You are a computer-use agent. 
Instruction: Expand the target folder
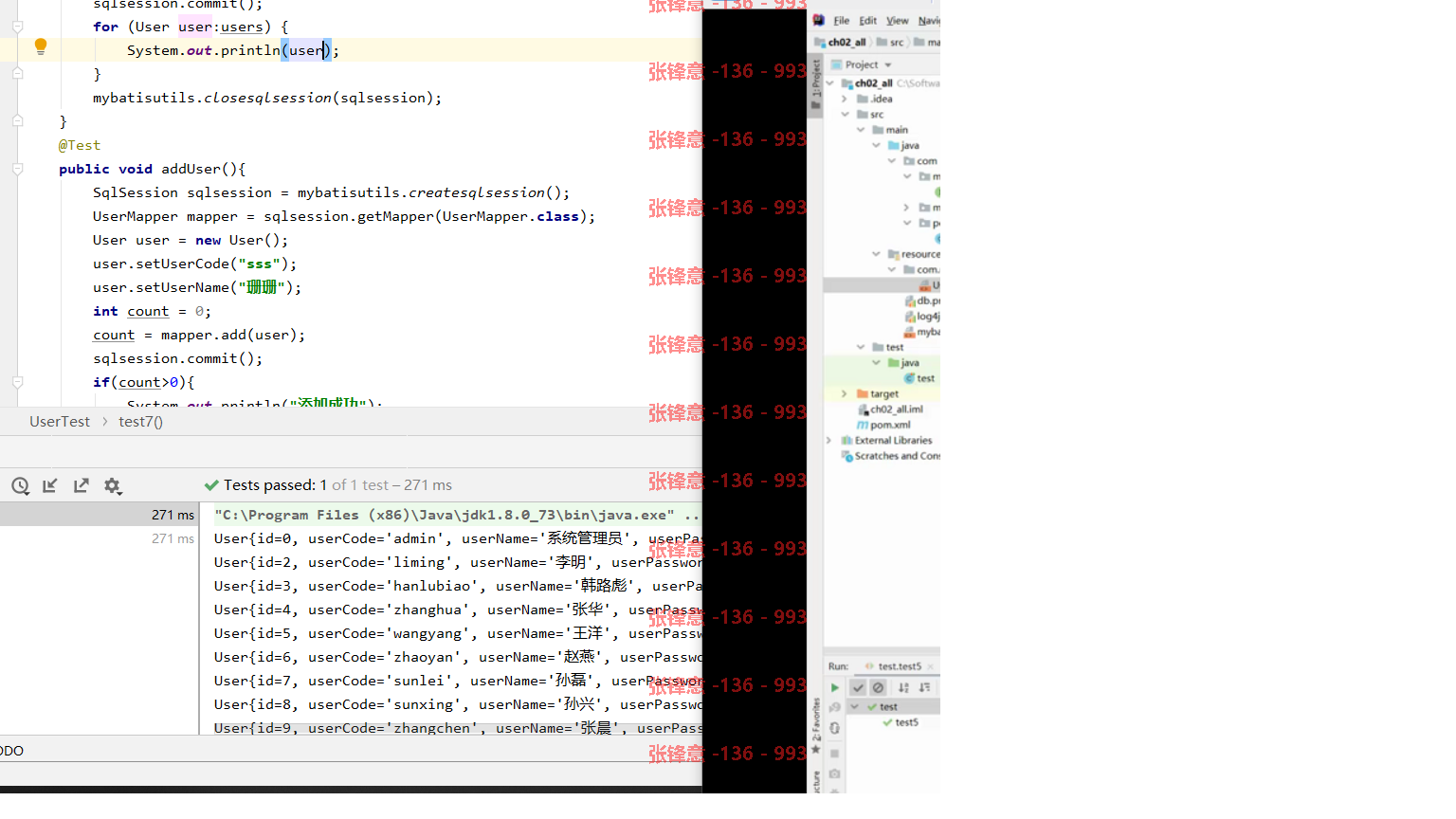(845, 393)
